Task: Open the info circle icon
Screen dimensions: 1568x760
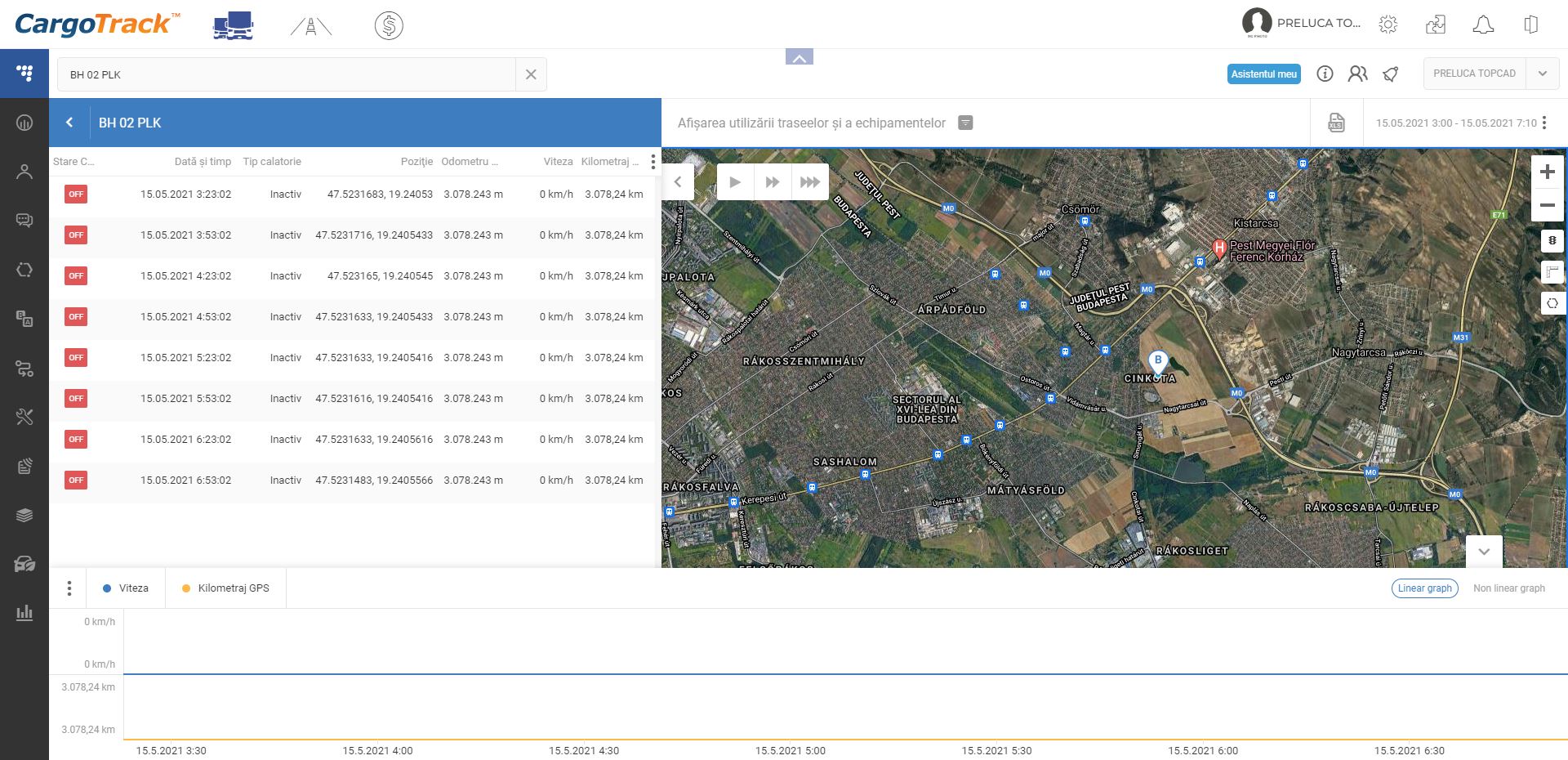Action: (x=1325, y=74)
